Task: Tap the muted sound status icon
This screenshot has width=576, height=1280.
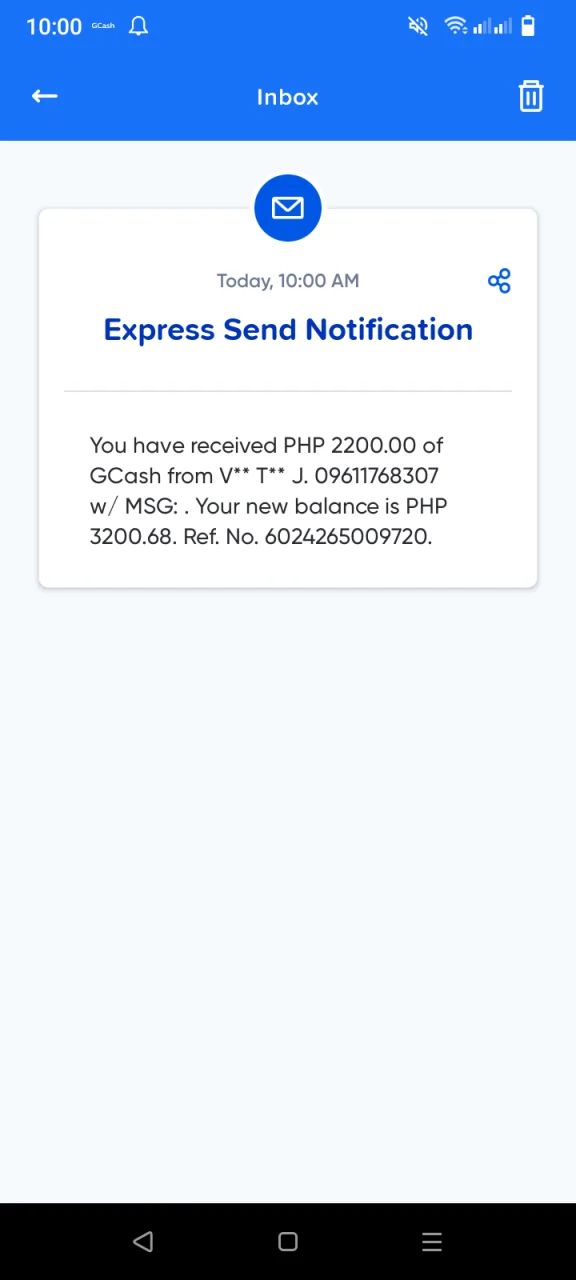Action: click(418, 26)
